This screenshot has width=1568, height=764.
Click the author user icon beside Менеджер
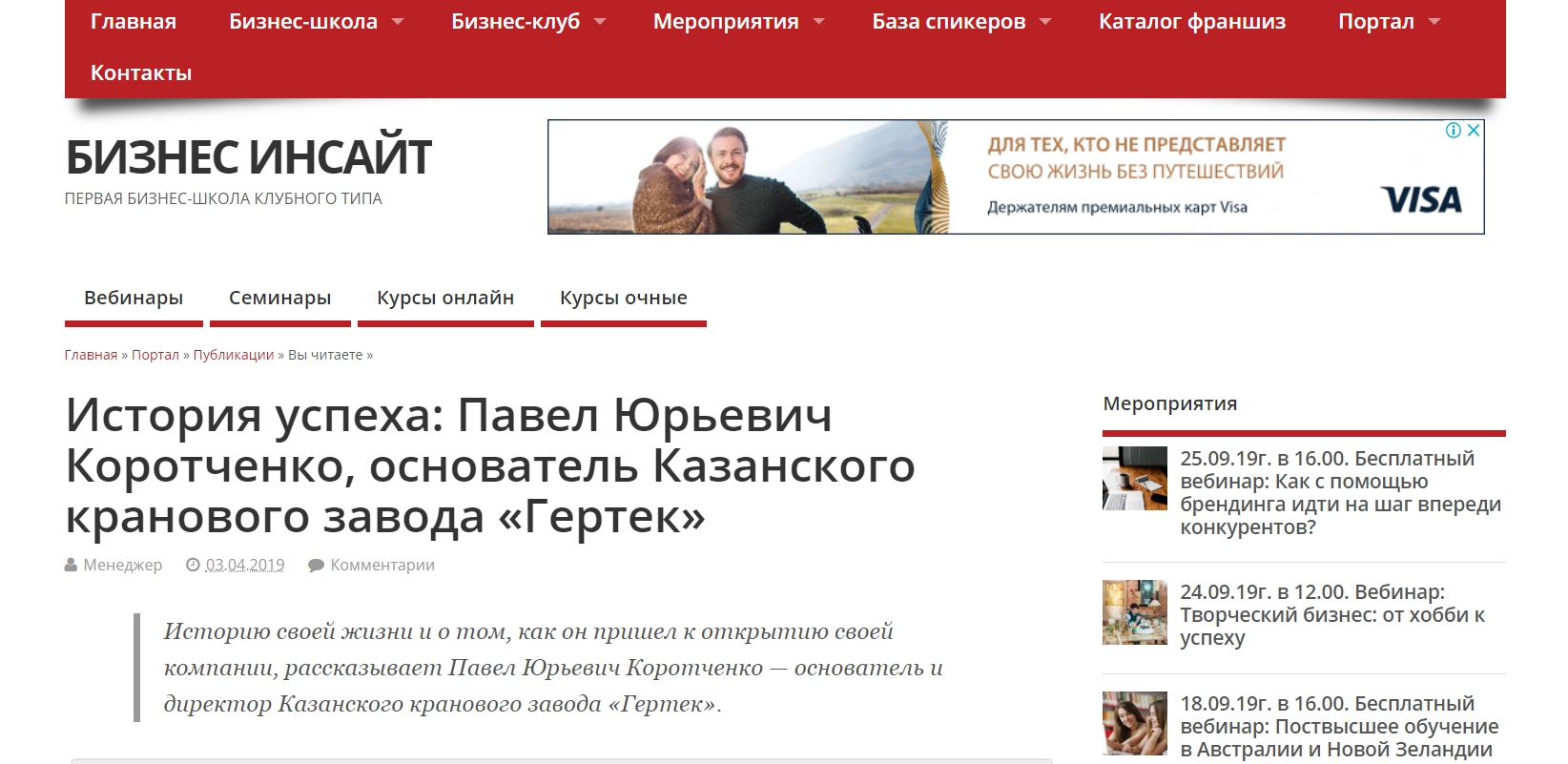click(x=71, y=566)
